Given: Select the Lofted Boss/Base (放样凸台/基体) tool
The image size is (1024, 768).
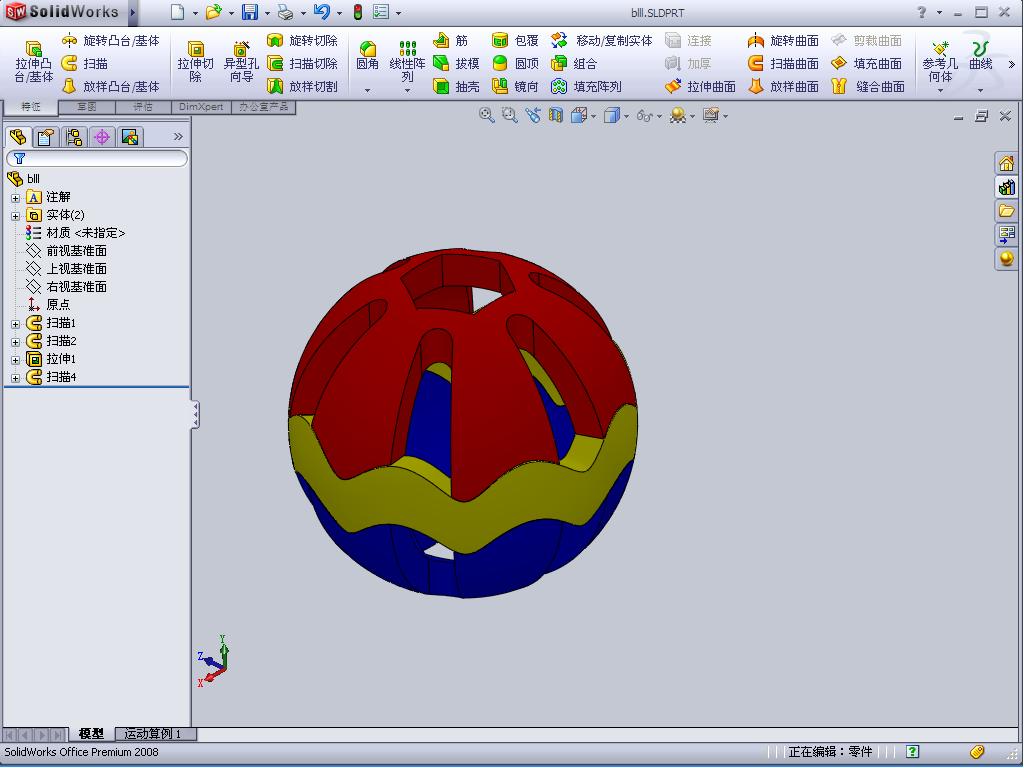Looking at the screenshot, I should point(110,86).
